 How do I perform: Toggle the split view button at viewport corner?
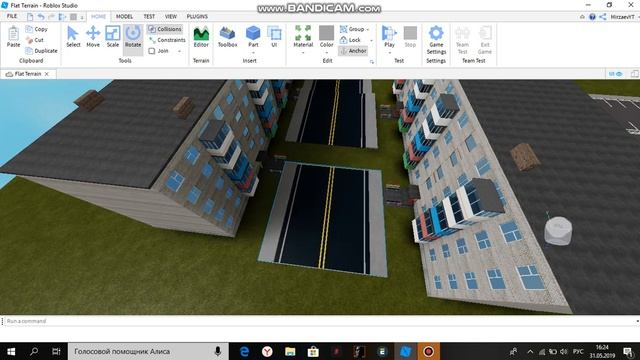point(634,74)
